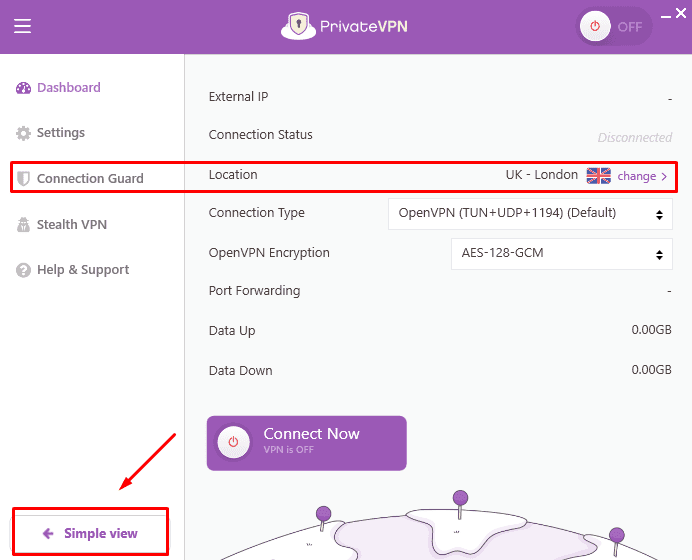692x560 pixels.
Task: Click the PrivateVPN shield logo
Action: (294, 26)
